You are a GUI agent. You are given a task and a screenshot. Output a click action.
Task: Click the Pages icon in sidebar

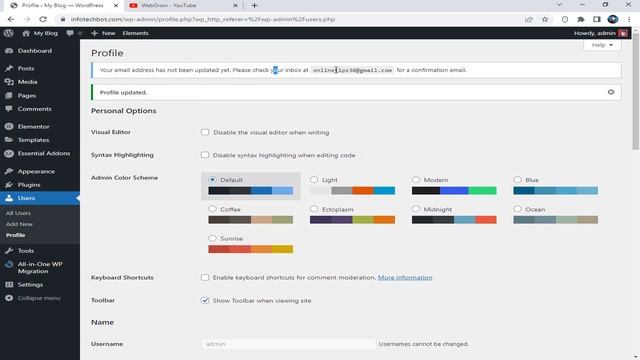[9, 95]
